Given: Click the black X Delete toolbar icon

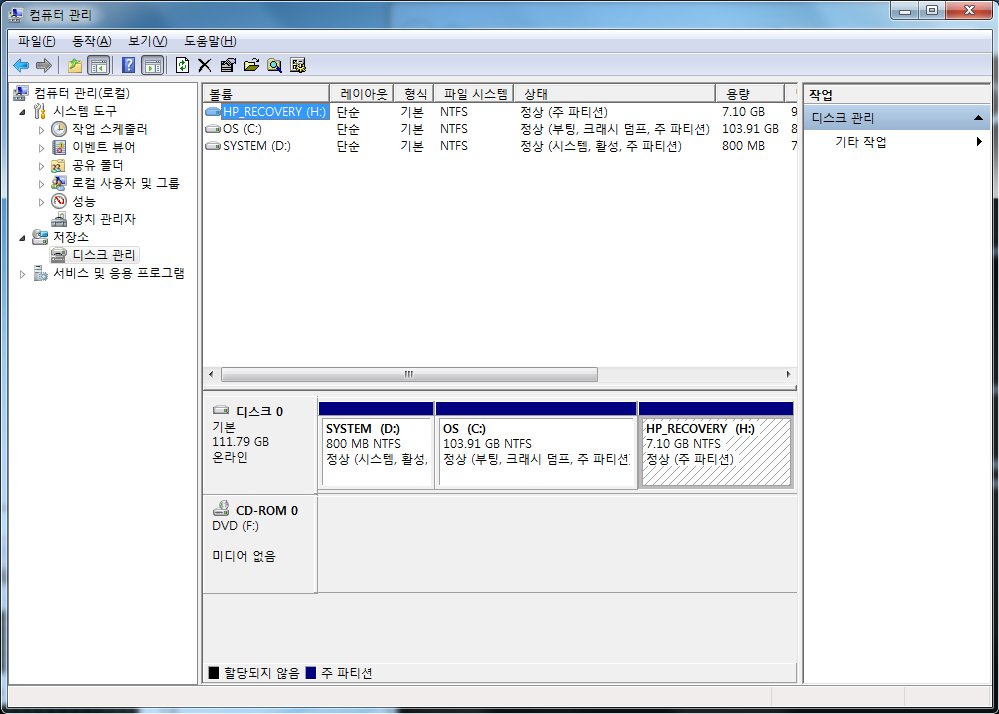Looking at the screenshot, I should [205, 65].
